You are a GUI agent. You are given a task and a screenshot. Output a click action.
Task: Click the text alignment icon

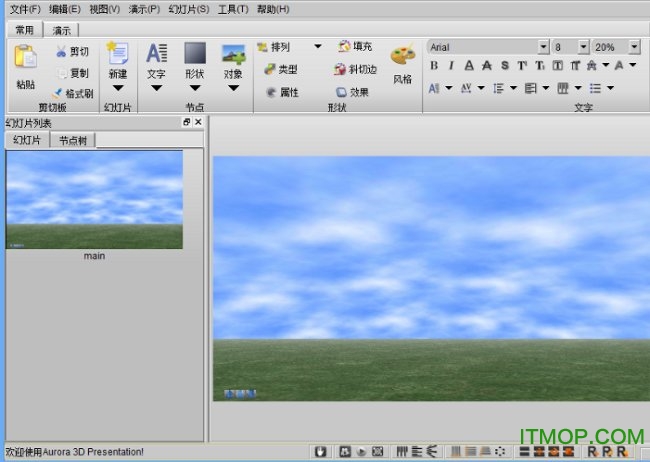click(531, 88)
